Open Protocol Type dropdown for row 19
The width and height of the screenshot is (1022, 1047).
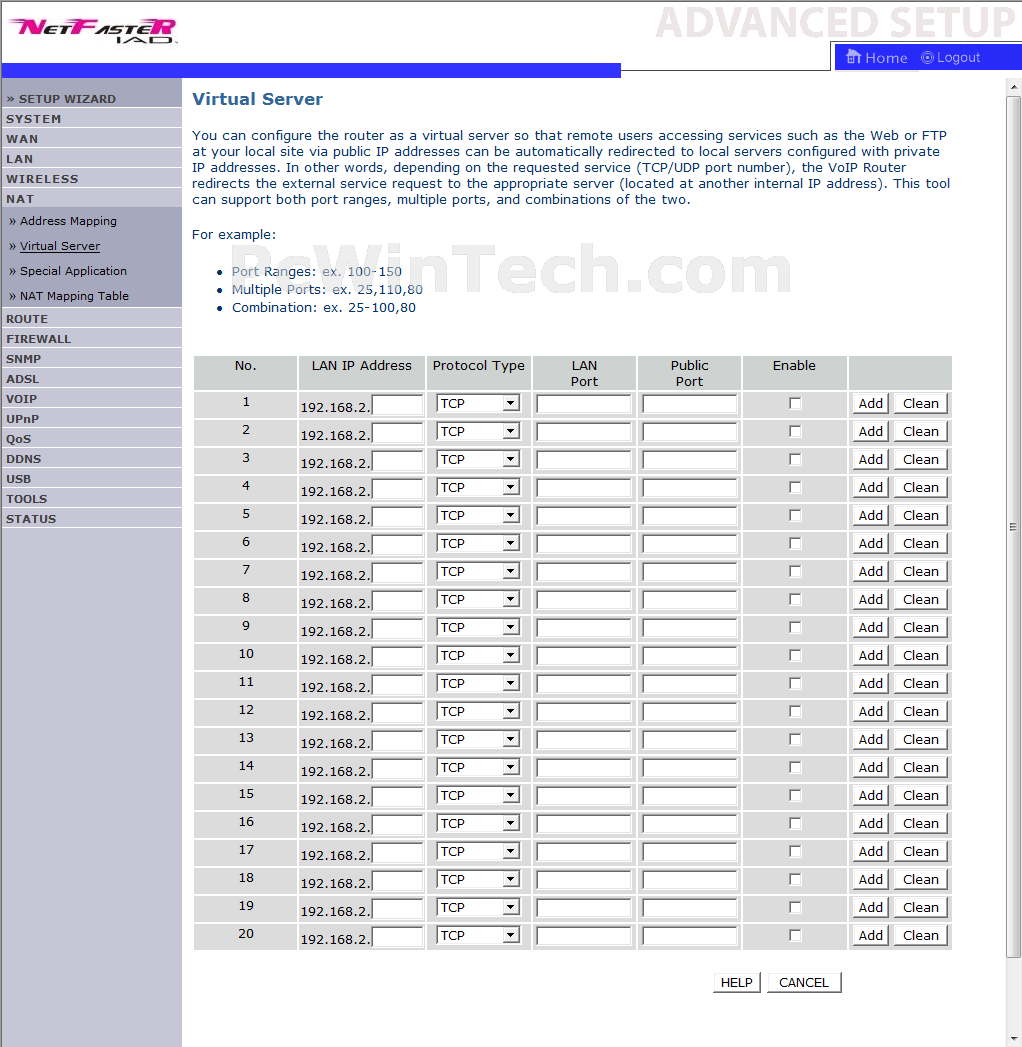point(478,908)
